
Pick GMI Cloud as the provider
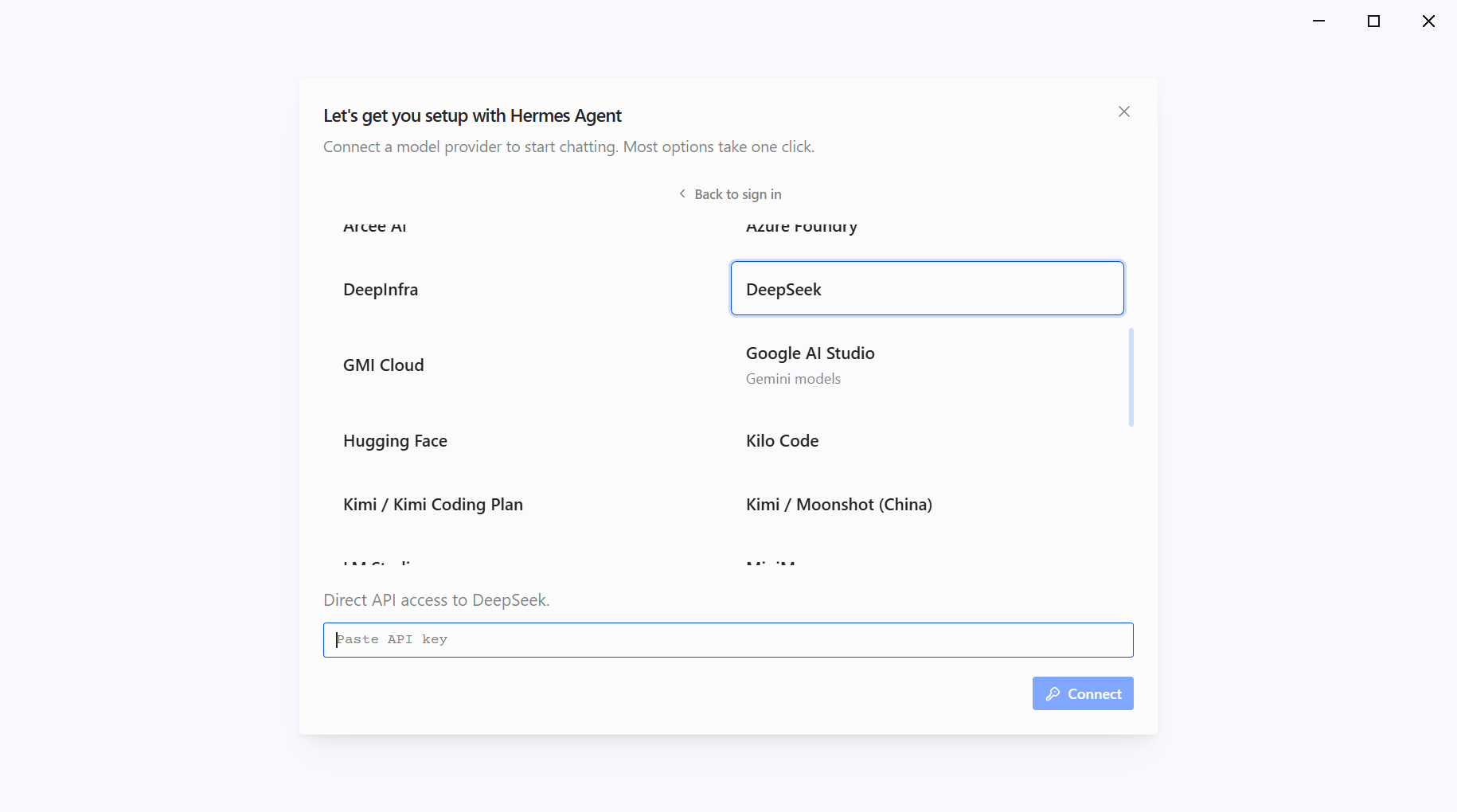click(x=525, y=365)
